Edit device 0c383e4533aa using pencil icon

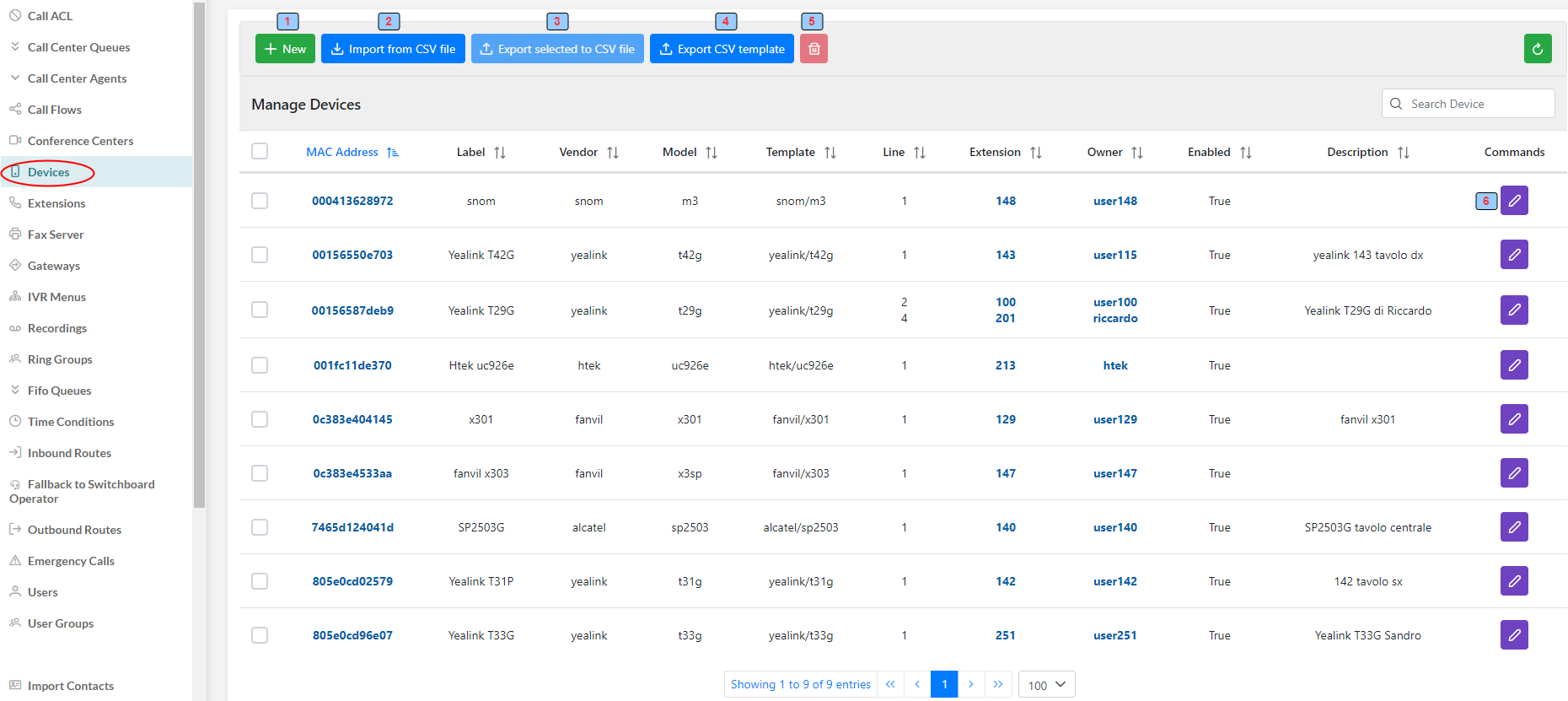pyautogui.click(x=1514, y=473)
